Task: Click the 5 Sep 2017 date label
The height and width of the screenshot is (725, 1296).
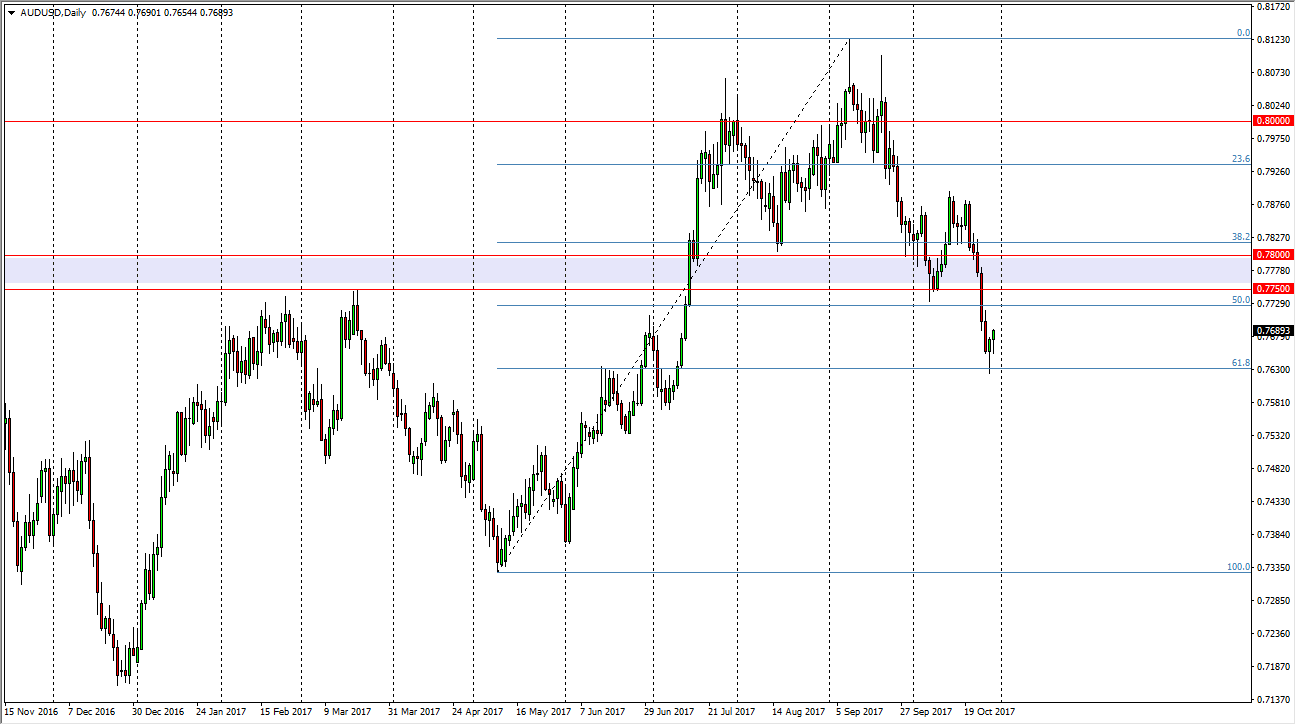Action: point(860,712)
